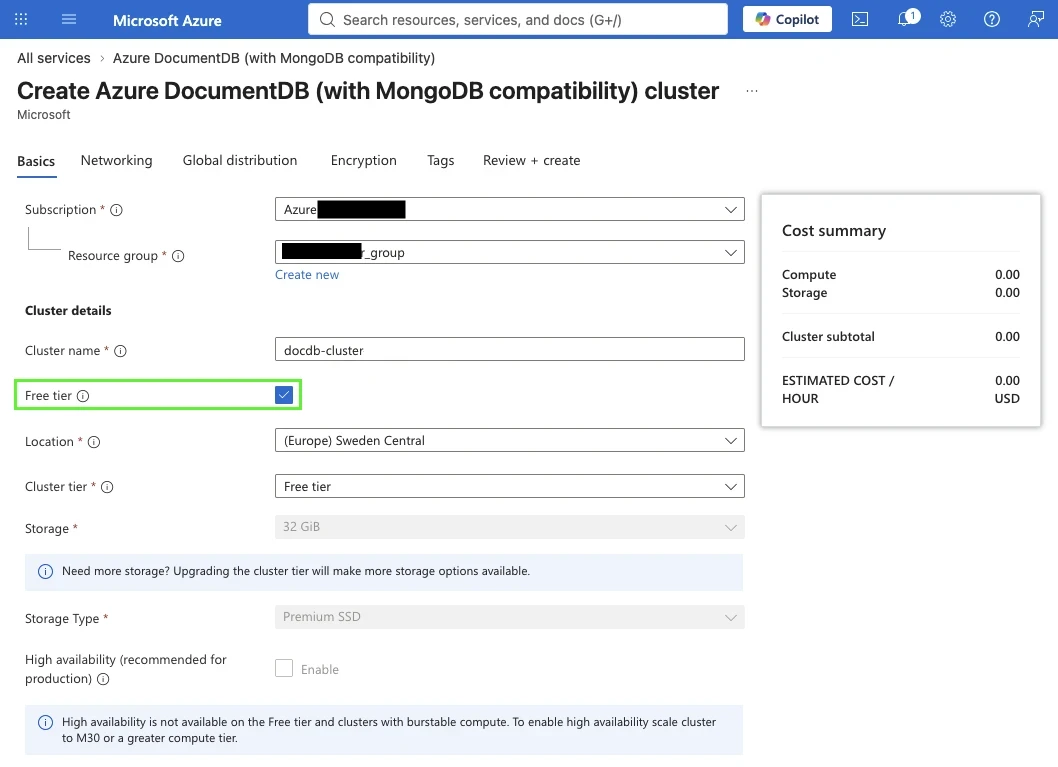The width and height of the screenshot is (1058, 767).
Task: Open the Cluster tier dropdown
Action: 509,486
